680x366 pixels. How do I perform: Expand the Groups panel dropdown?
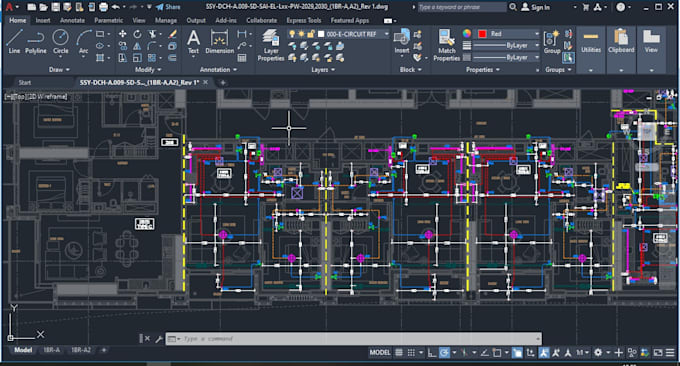pos(558,69)
